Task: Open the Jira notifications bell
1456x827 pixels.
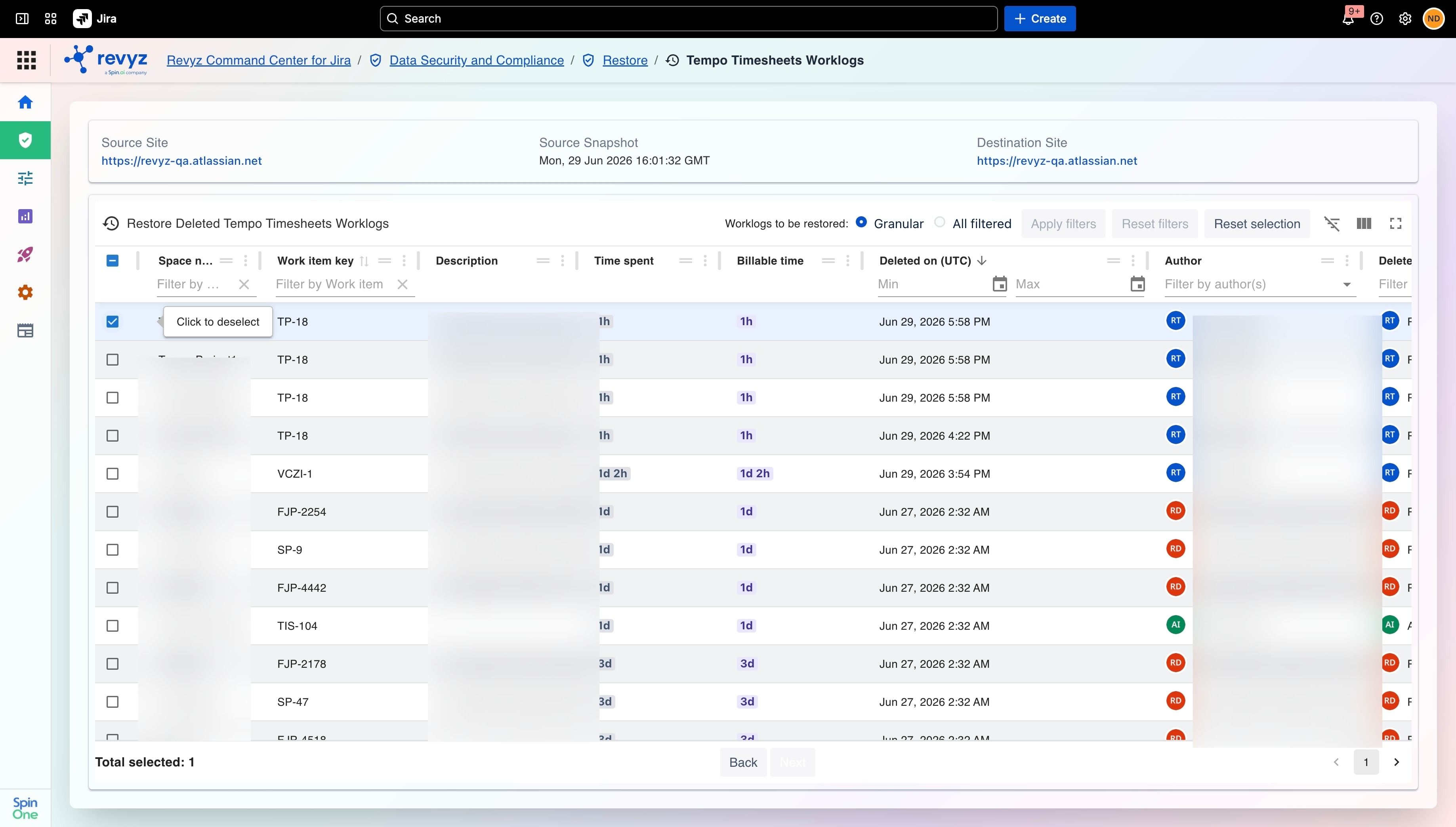Action: [x=1348, y=19]
